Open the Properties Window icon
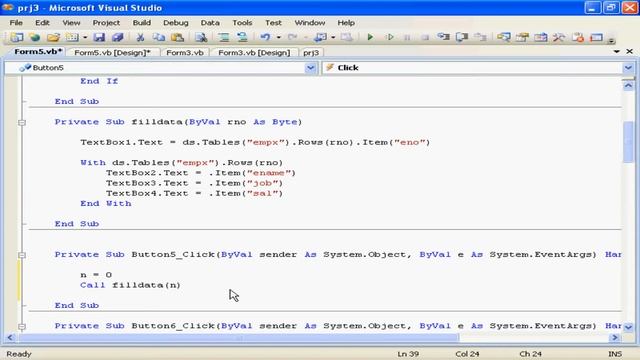 (522, 38)
